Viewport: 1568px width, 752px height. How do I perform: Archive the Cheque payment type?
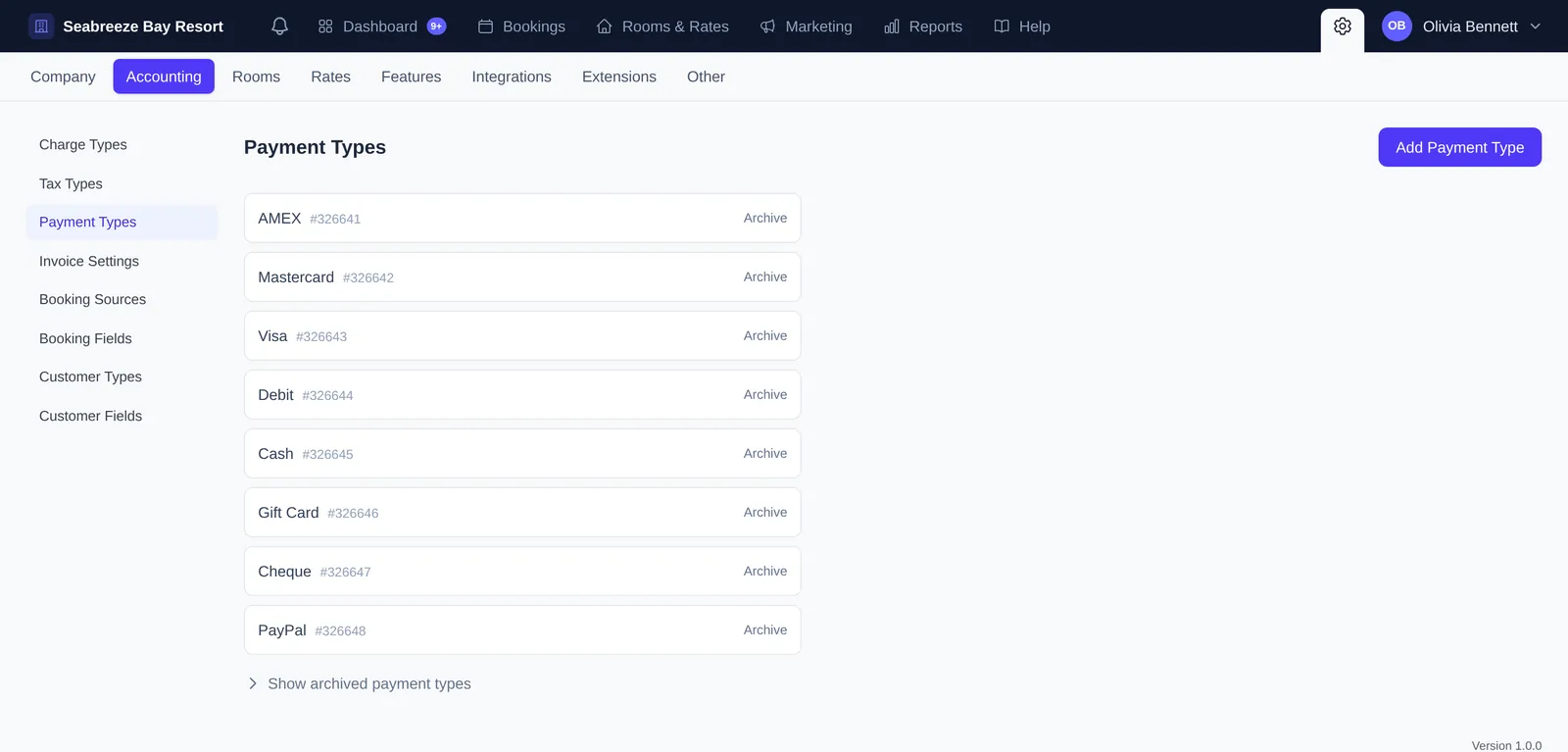coord(765,571)
